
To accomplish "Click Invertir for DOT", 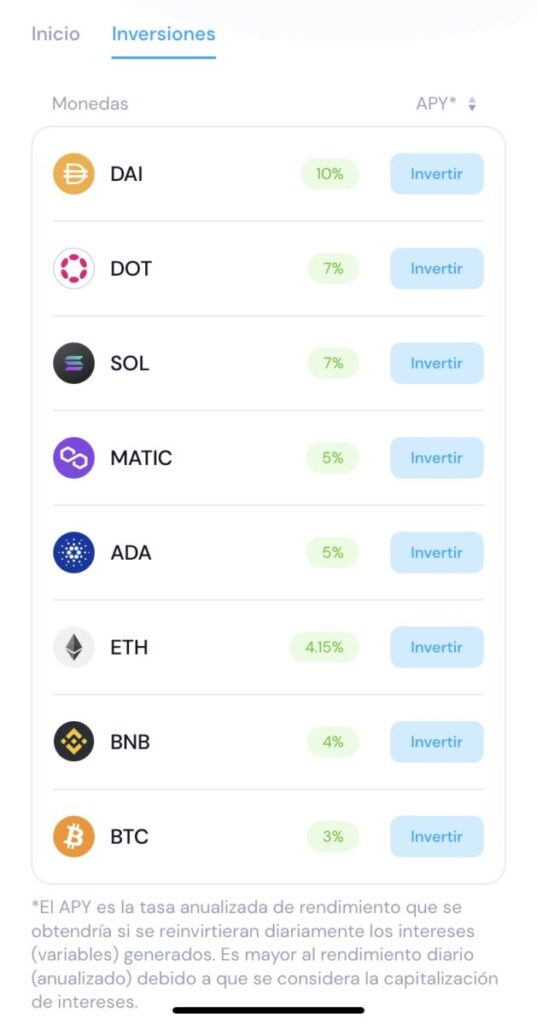I will (437, 268).
